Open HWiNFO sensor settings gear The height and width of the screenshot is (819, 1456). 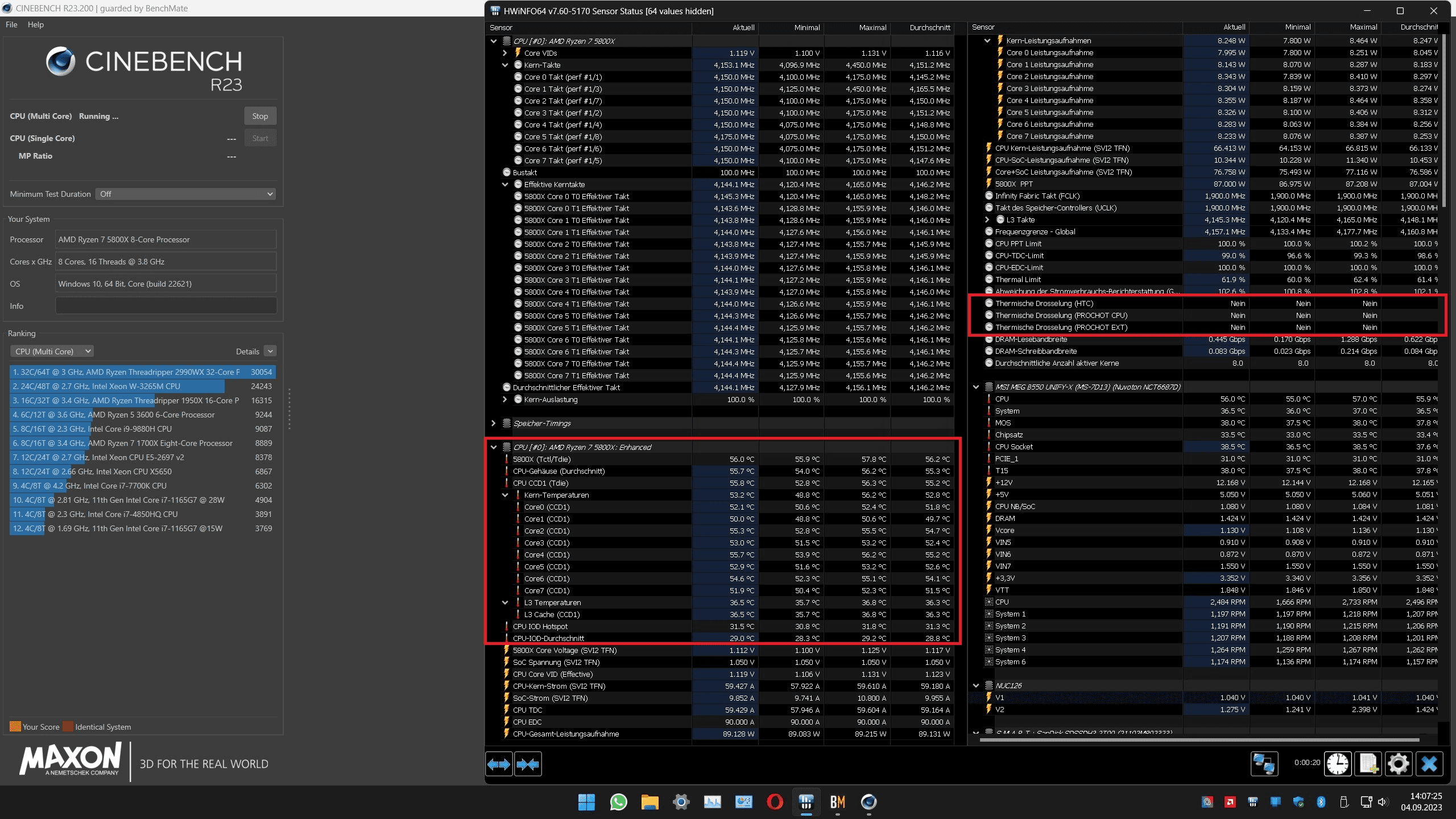point(1398,764)
